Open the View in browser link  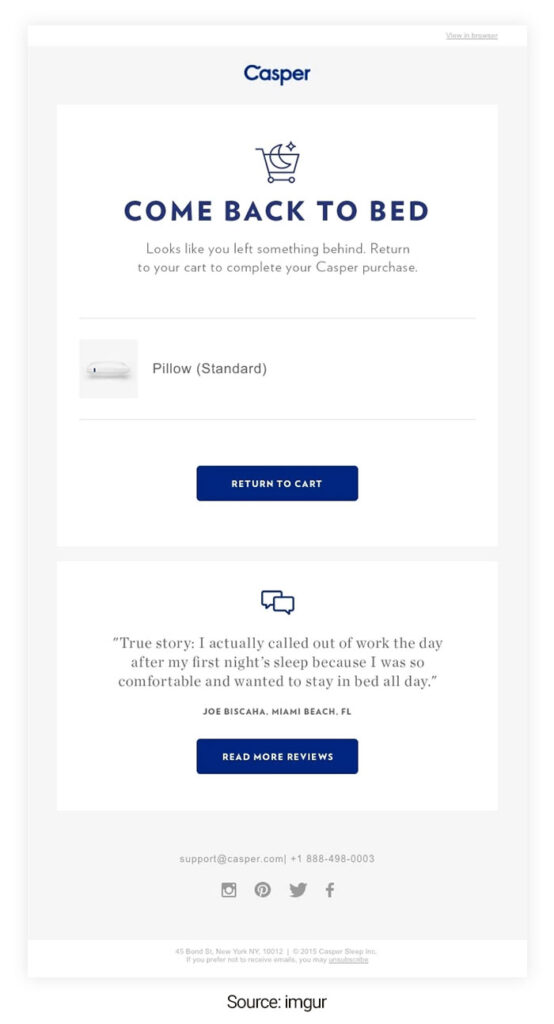point(472,35)
